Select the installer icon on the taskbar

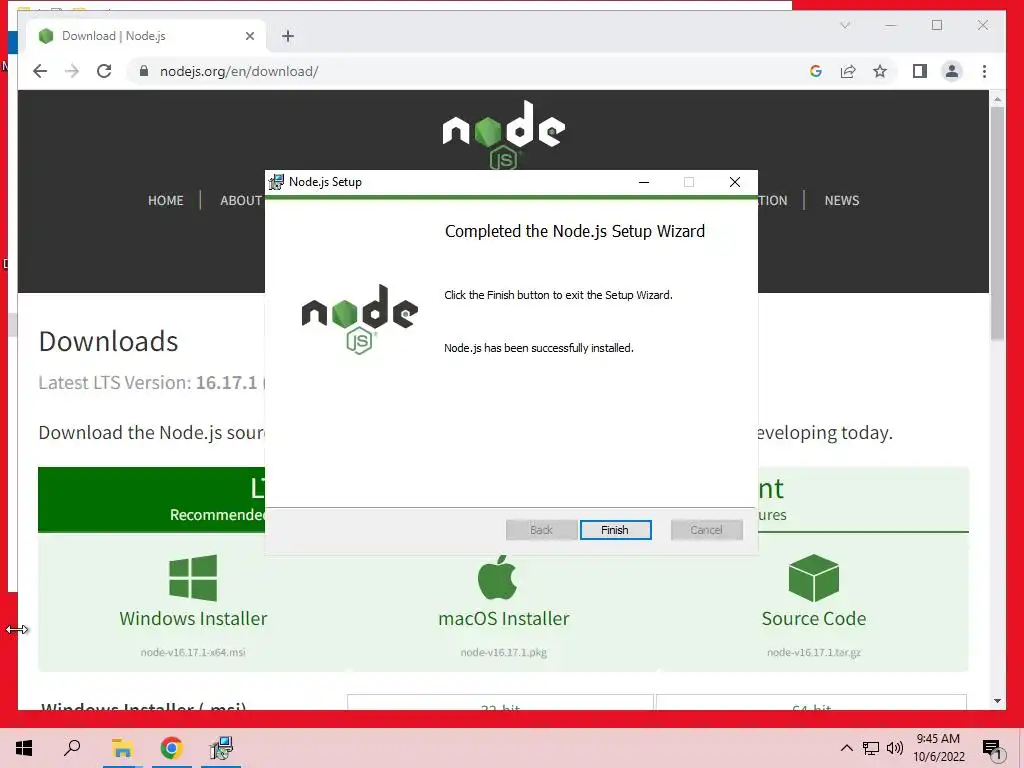(221, 748)
